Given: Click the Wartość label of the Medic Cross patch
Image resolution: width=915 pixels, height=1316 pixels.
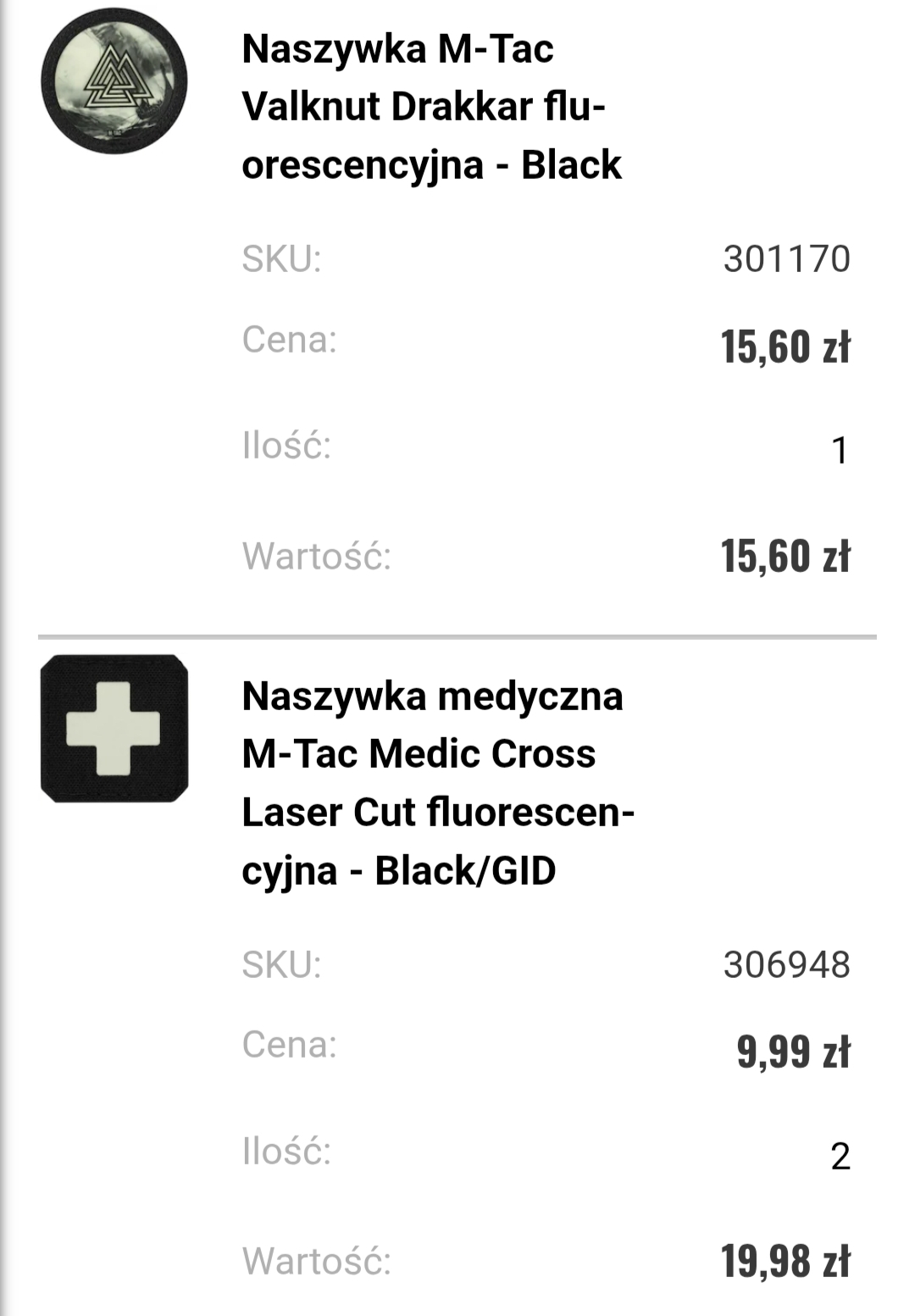Looking at the screenshot, I should (317, 1262).
